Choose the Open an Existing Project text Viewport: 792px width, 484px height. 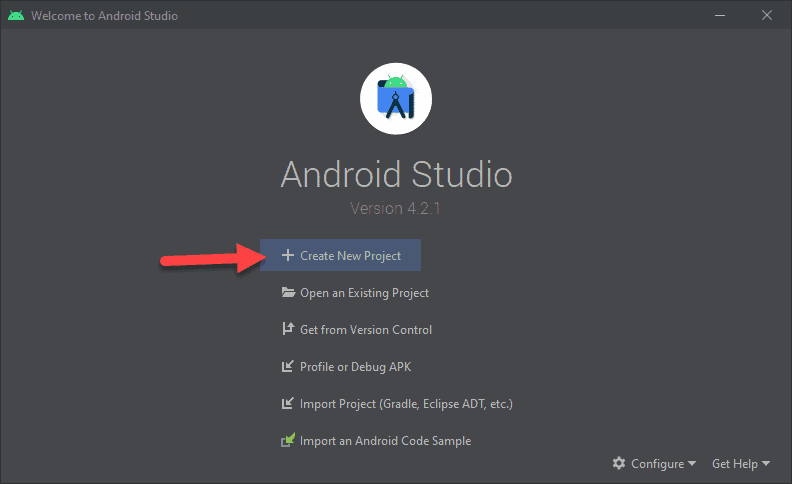click(364, 293)
